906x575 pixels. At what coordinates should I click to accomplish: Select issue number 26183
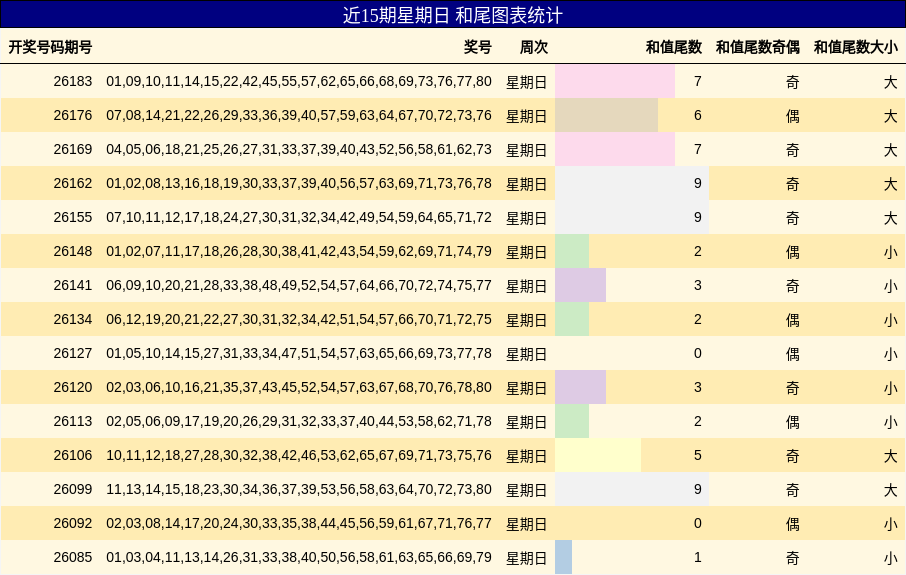click(73, 81)
